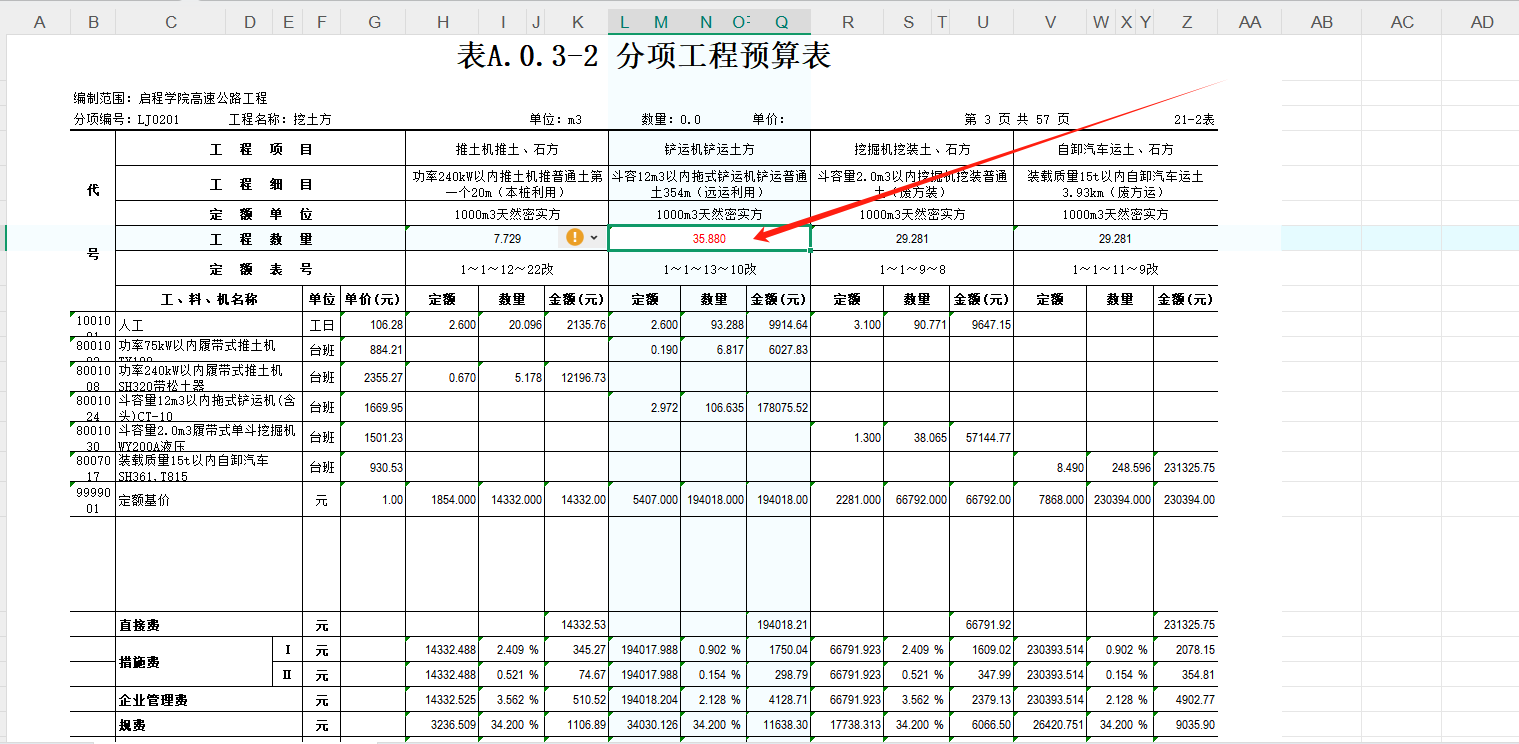Select the 4128.71 management fee cell
The image size is (1519, 744).
coord(778,700)
